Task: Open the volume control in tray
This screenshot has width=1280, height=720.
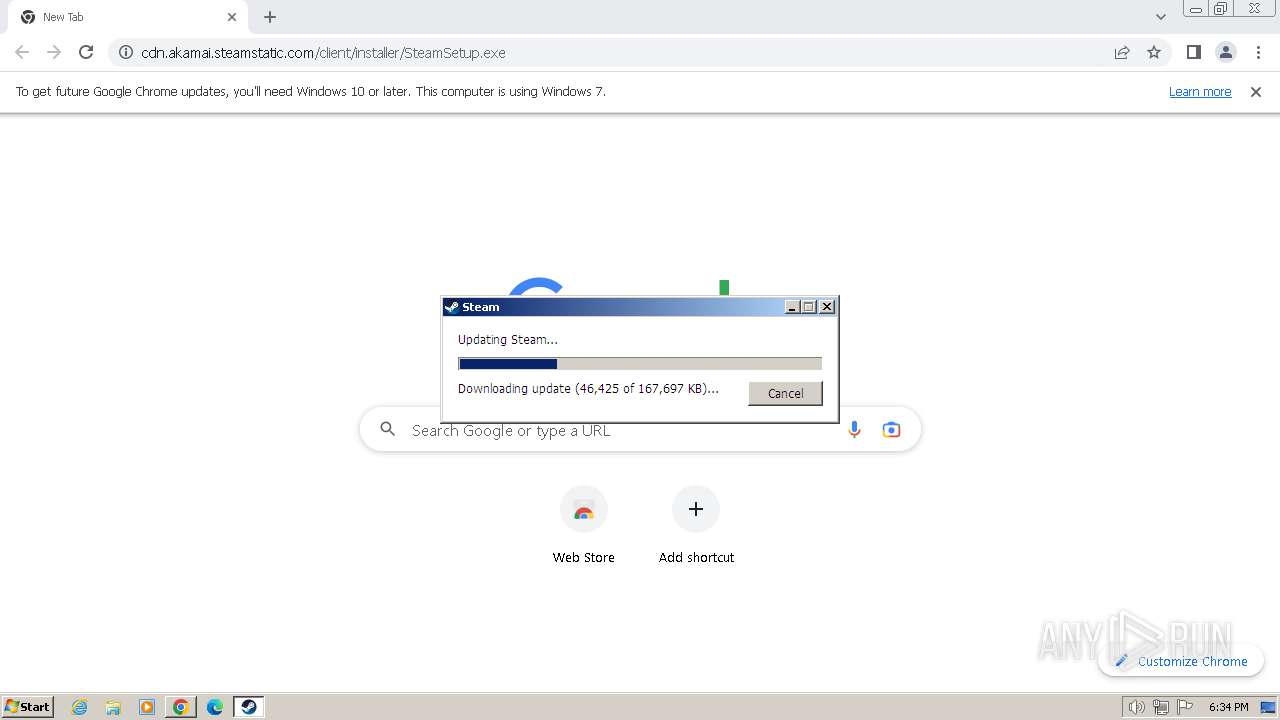Action: point(1136,707)
